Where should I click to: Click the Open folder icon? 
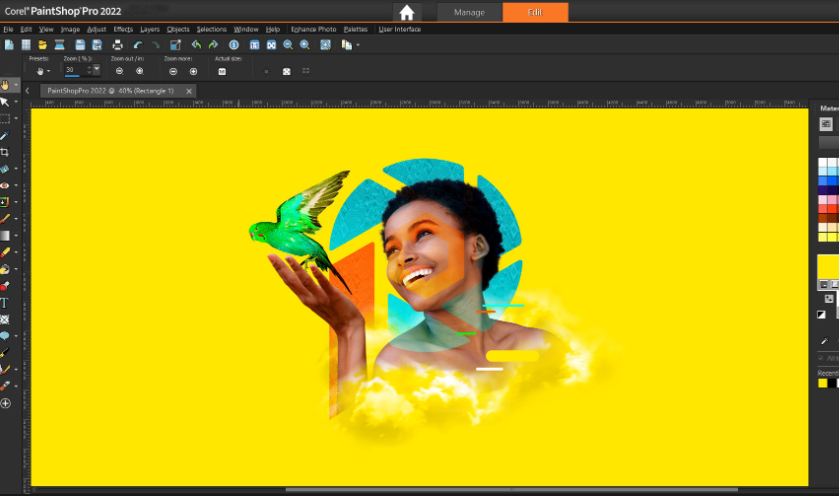[43, 45]
